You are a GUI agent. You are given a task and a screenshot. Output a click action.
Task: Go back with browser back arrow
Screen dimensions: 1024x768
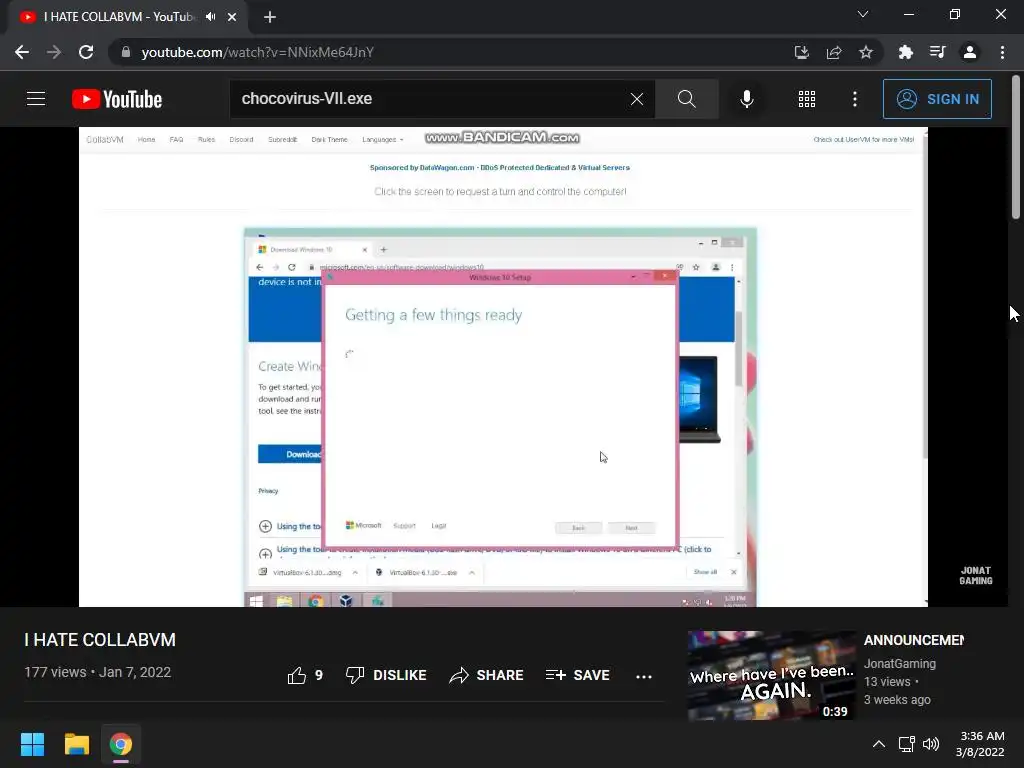tap(22, 52)
